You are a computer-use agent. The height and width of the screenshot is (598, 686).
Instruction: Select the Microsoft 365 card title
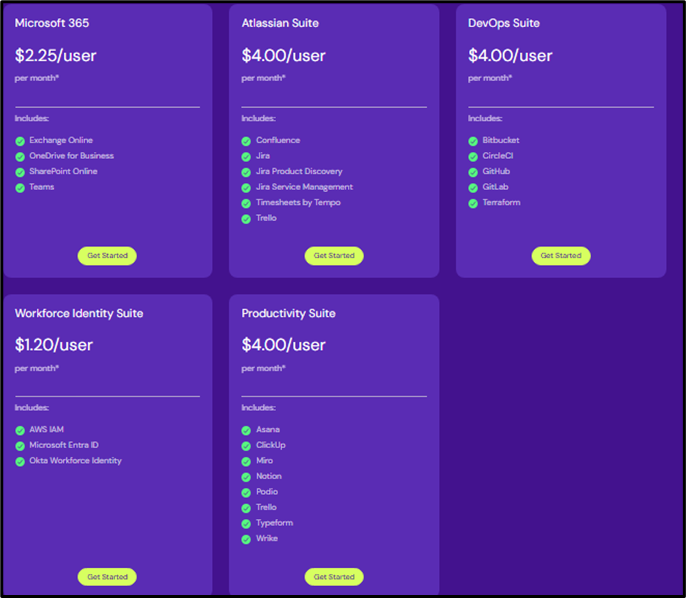pyautogui.click(x=52, y=23)
